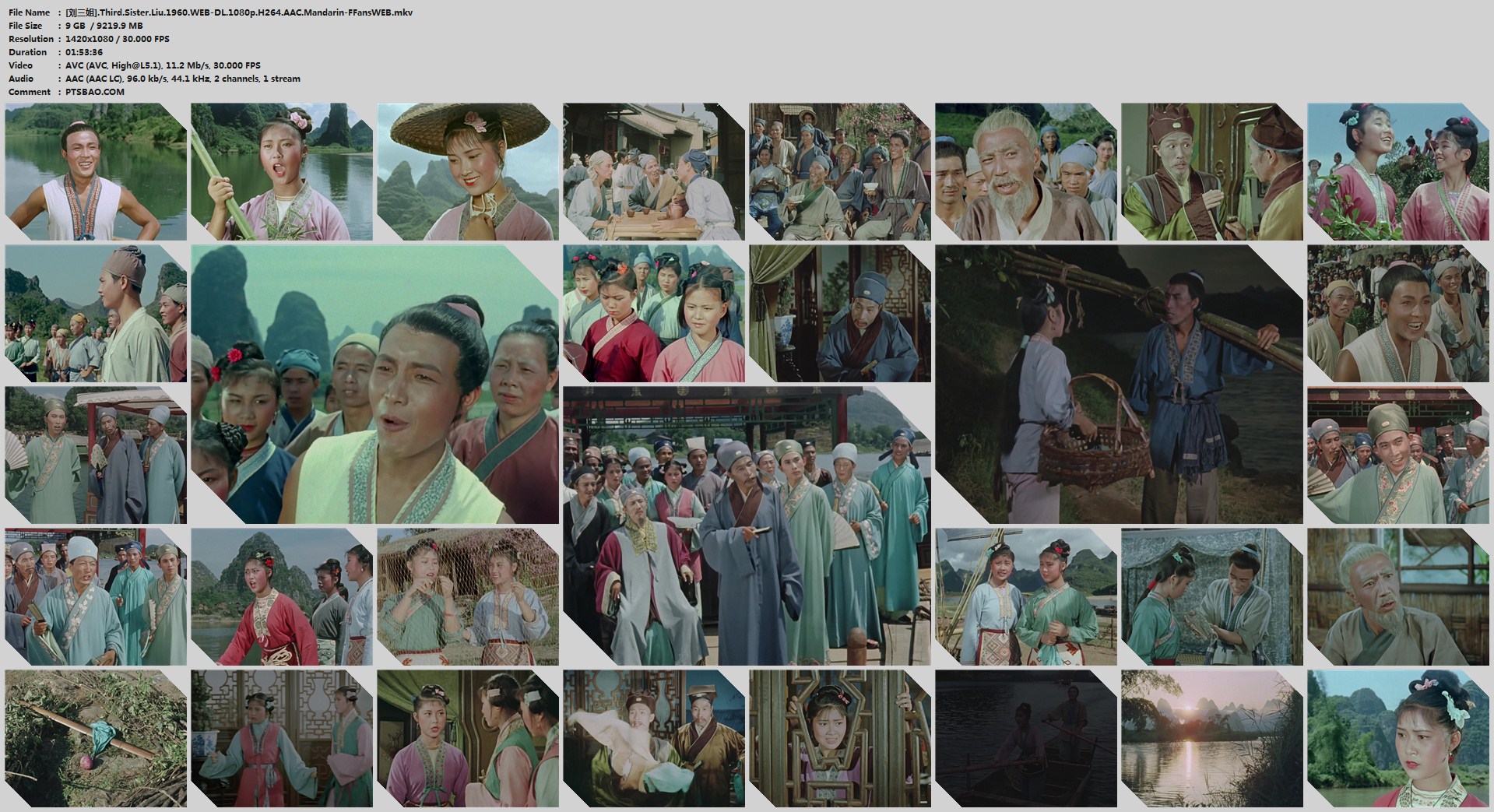Open thumbnail of two laughing women picking tea
Image resolution: width=1494 pixels, height=812 pixels.
tap(1398, 172)
